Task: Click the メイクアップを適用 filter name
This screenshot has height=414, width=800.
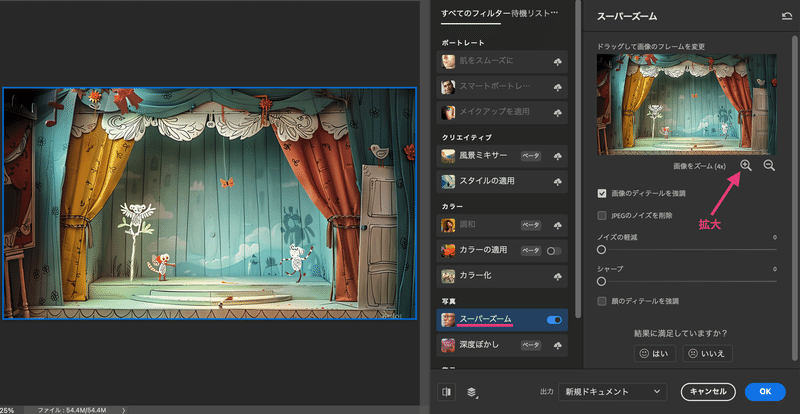Action: coord(495,112)
